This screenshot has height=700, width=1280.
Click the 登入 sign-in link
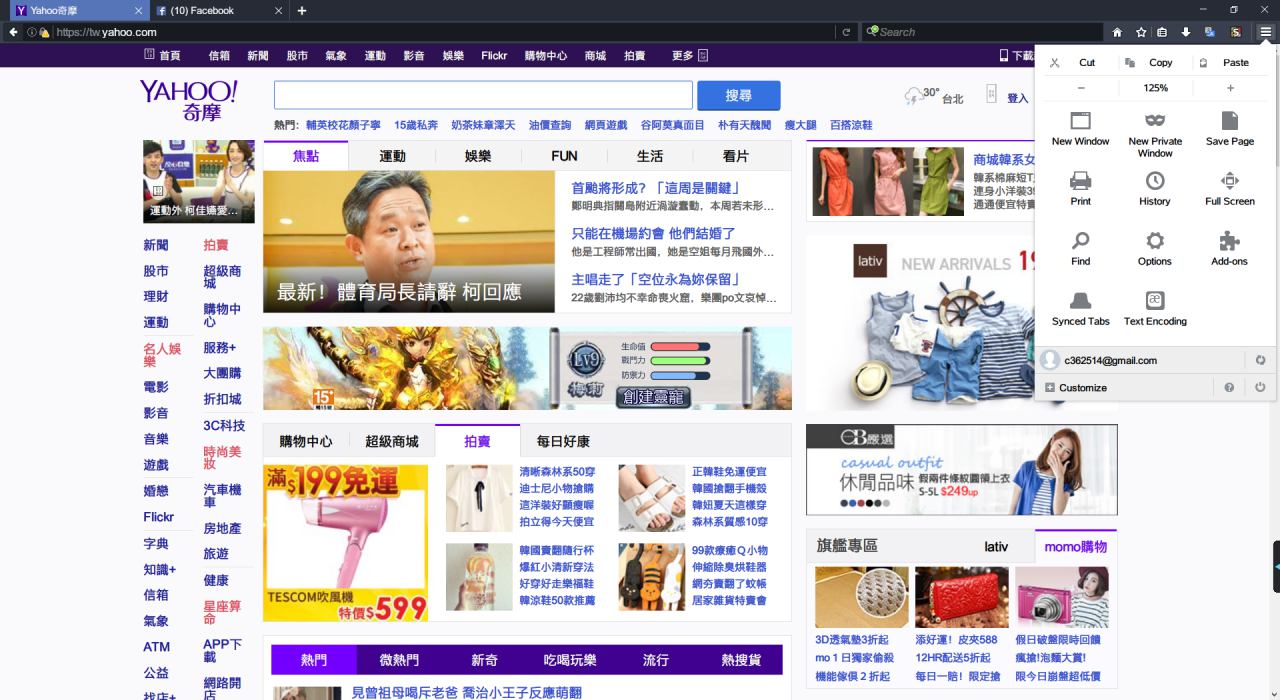pos(1017,98)
